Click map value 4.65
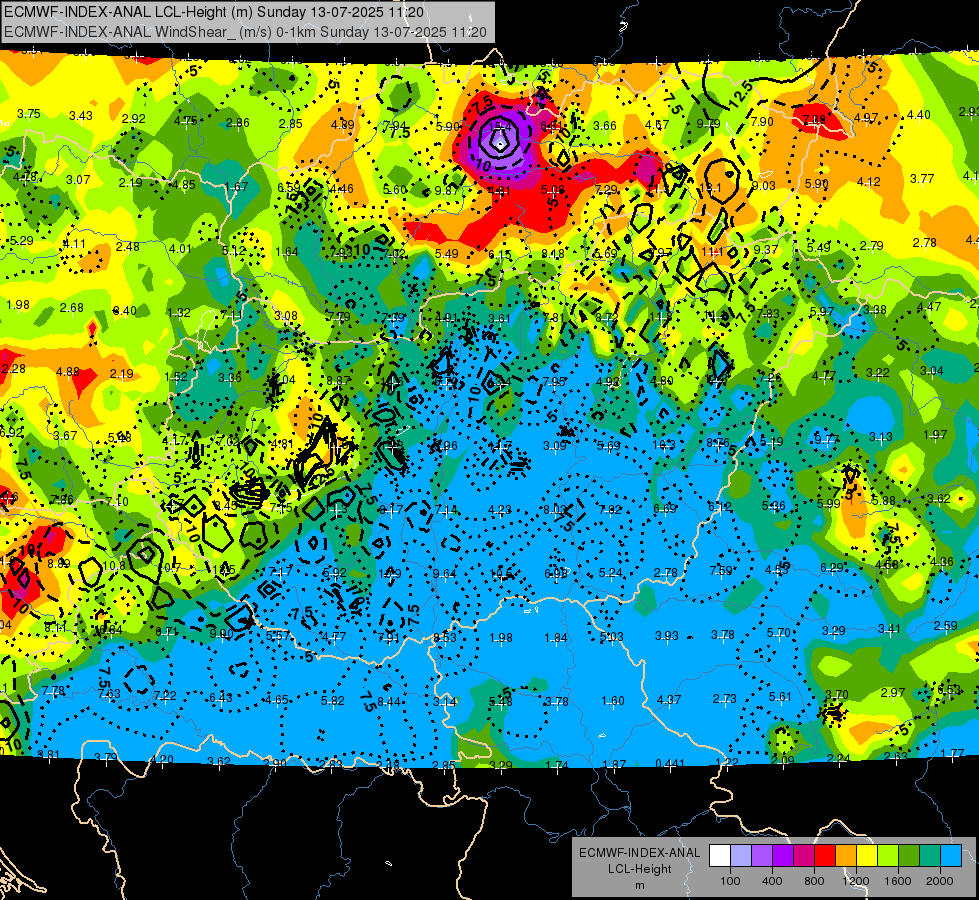The width and height of the screenshot is (979, 900). pos(277,700)
